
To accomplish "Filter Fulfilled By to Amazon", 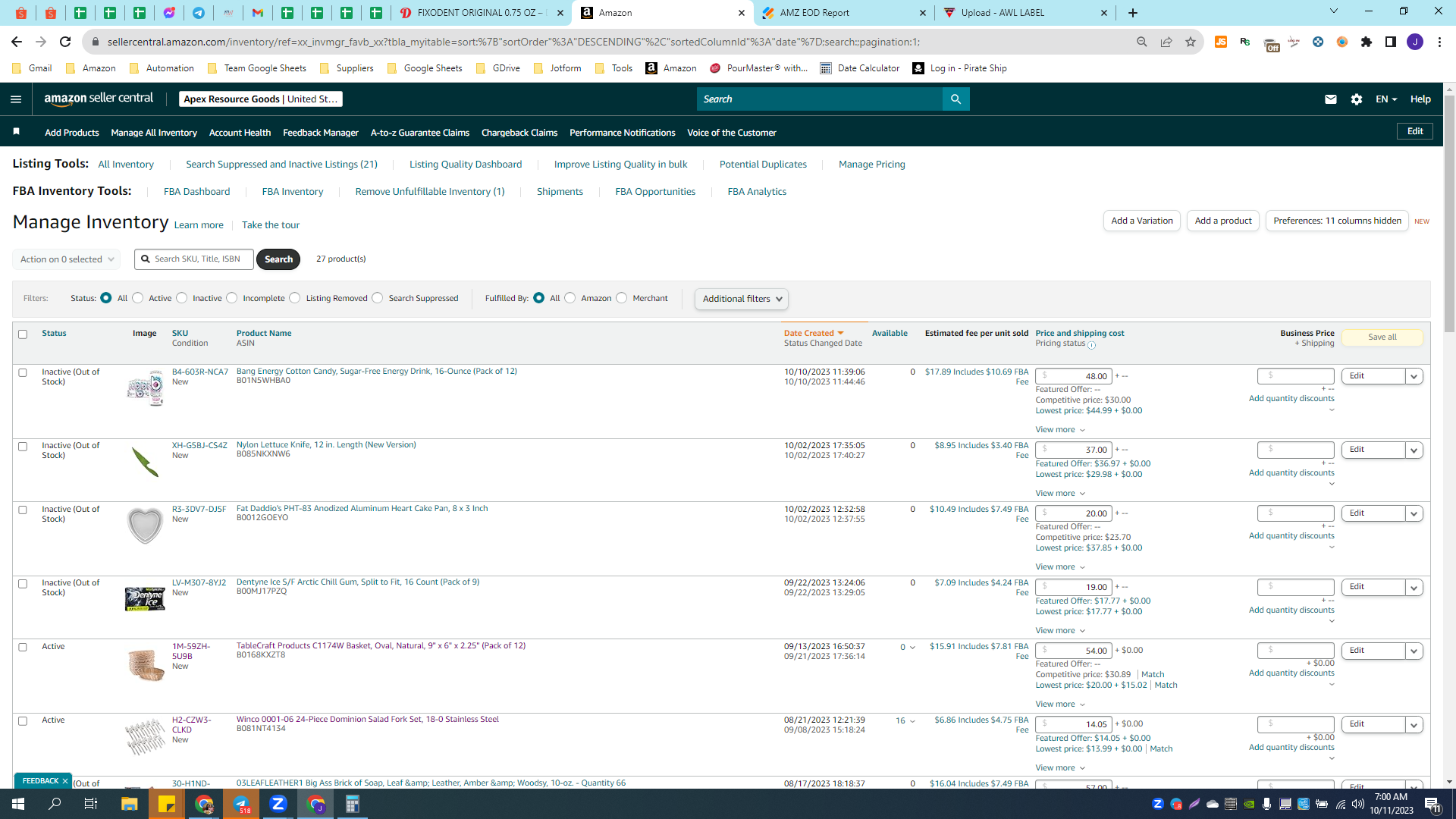I will click(x=570, y=298).
